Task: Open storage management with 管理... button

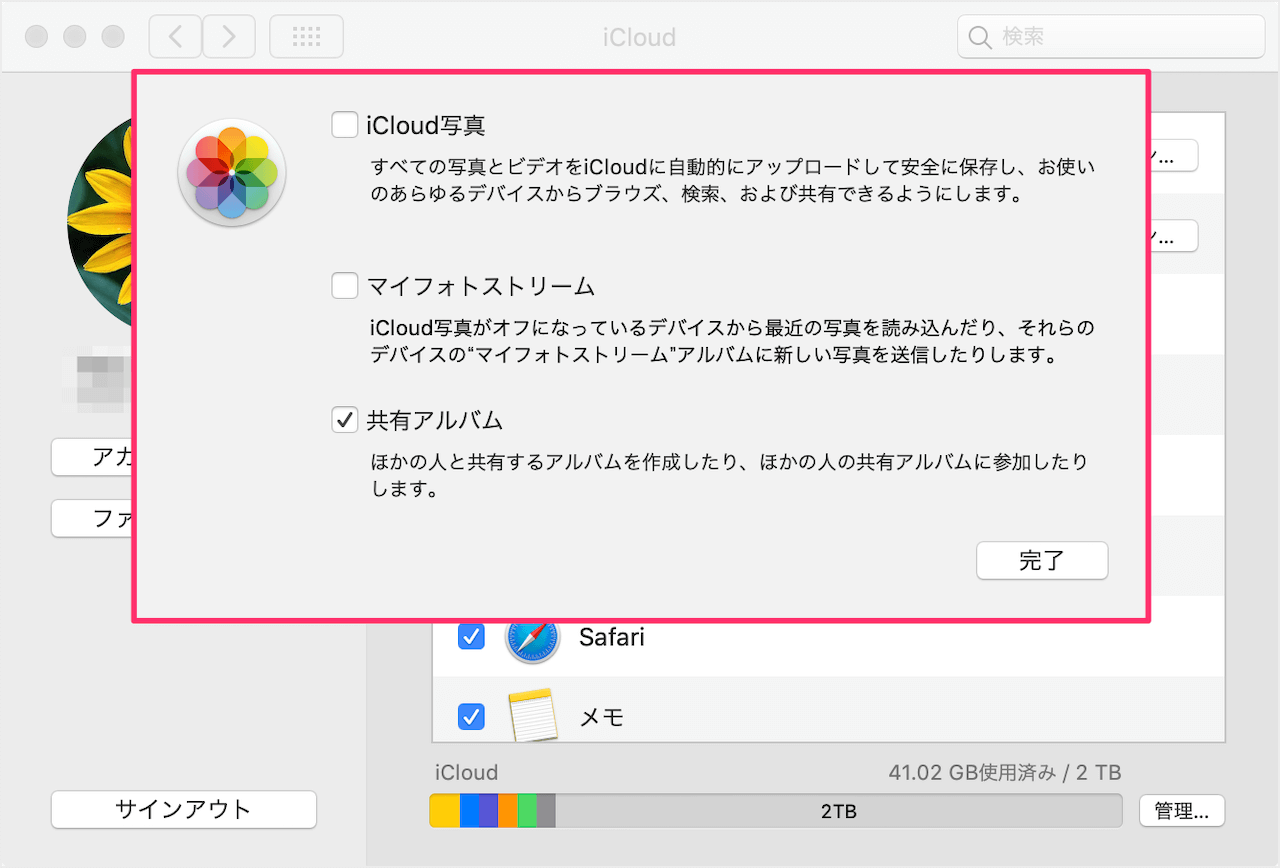Action: tap(1182, 810)
